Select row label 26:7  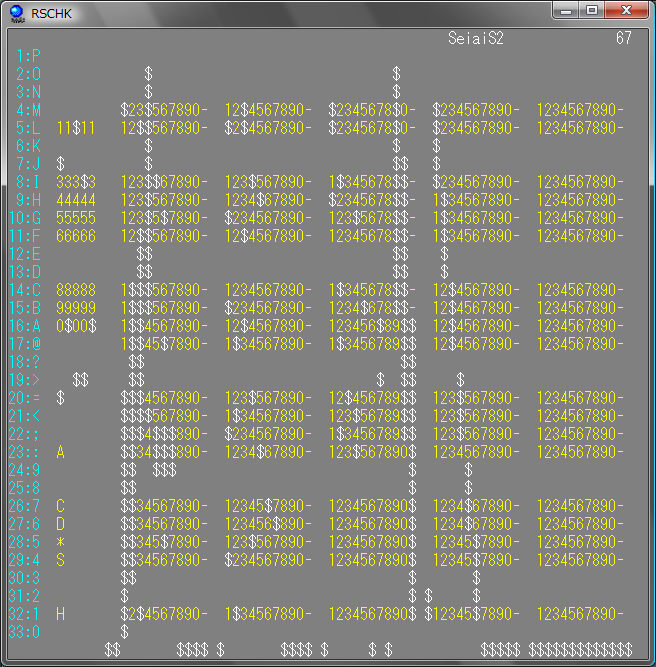click(x=25, y=506)
